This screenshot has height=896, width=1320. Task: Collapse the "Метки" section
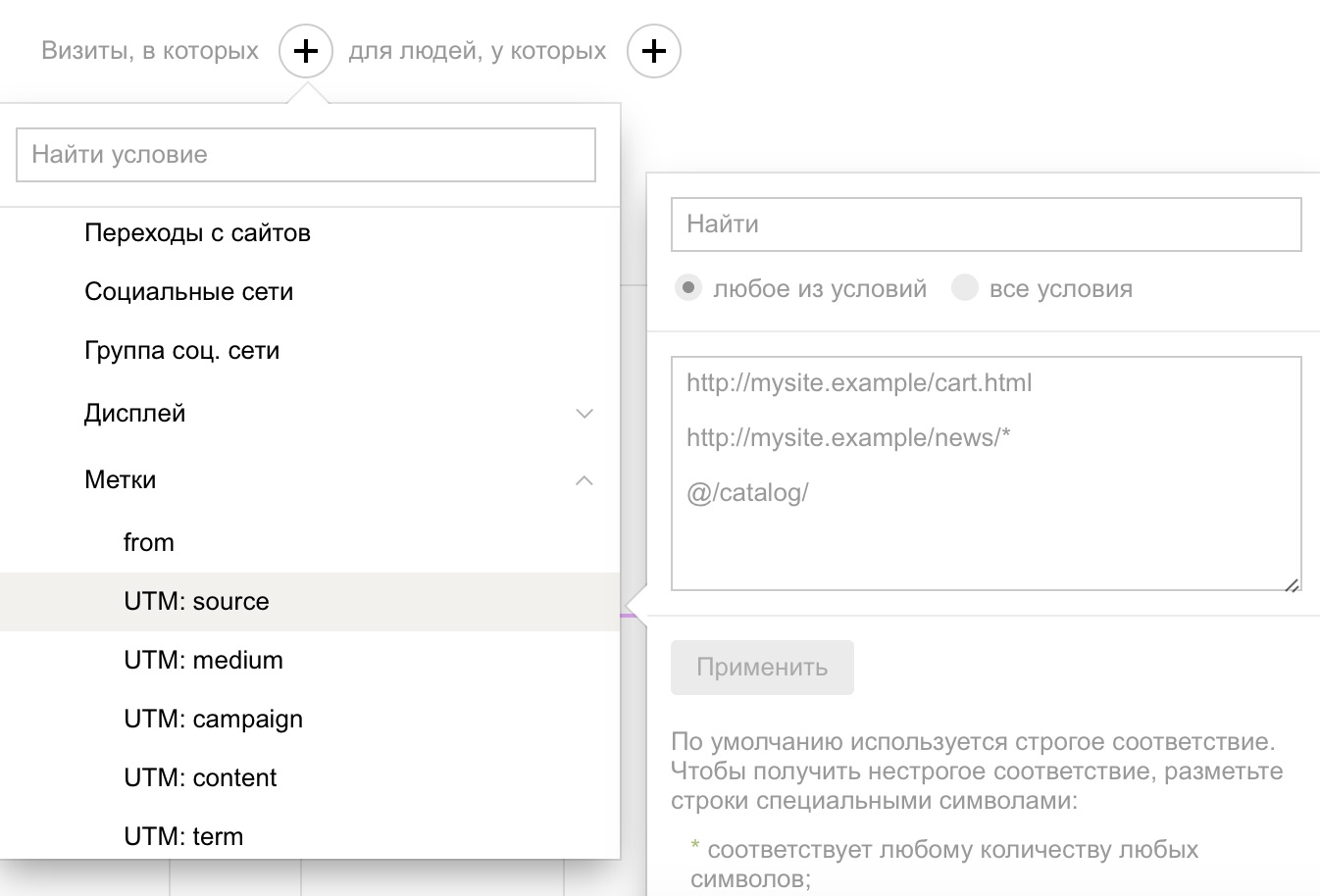coord(584,480)
